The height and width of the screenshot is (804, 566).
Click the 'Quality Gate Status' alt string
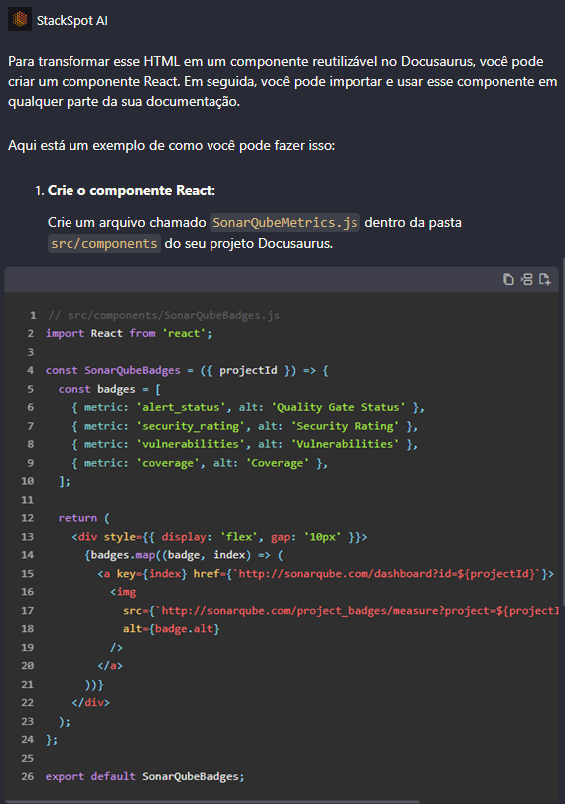(x=338, y=407)
